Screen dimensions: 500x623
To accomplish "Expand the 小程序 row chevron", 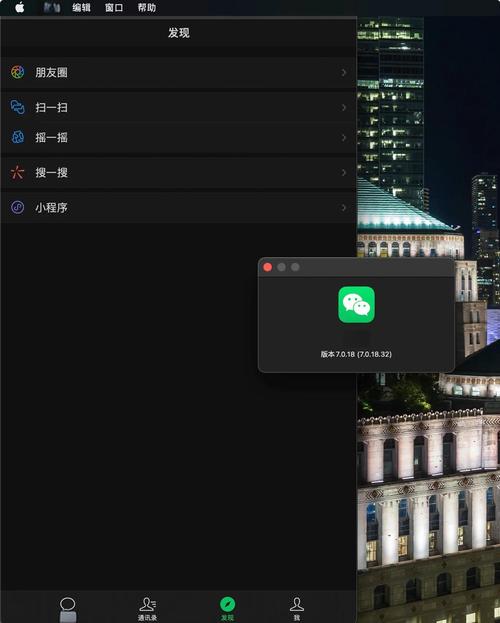I will click(344, 208).
